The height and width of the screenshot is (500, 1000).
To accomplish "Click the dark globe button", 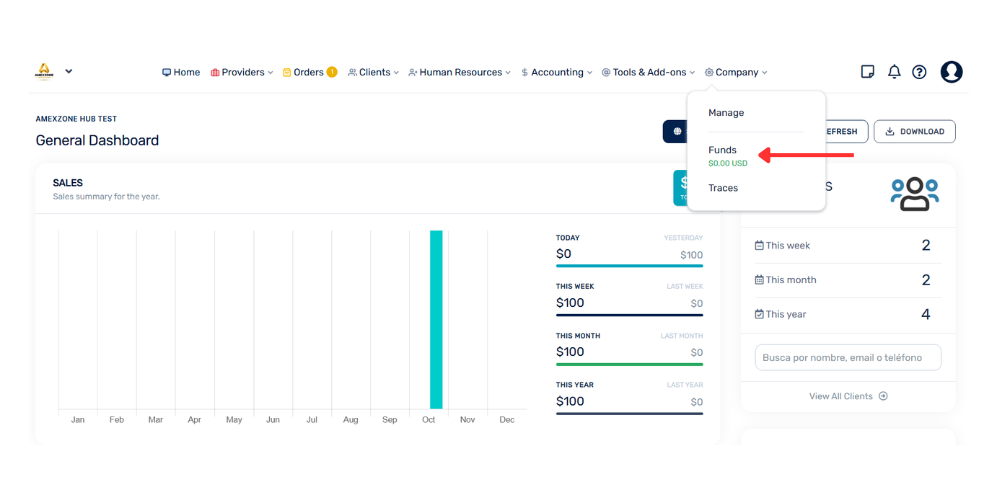I will (x=675, y=131).
